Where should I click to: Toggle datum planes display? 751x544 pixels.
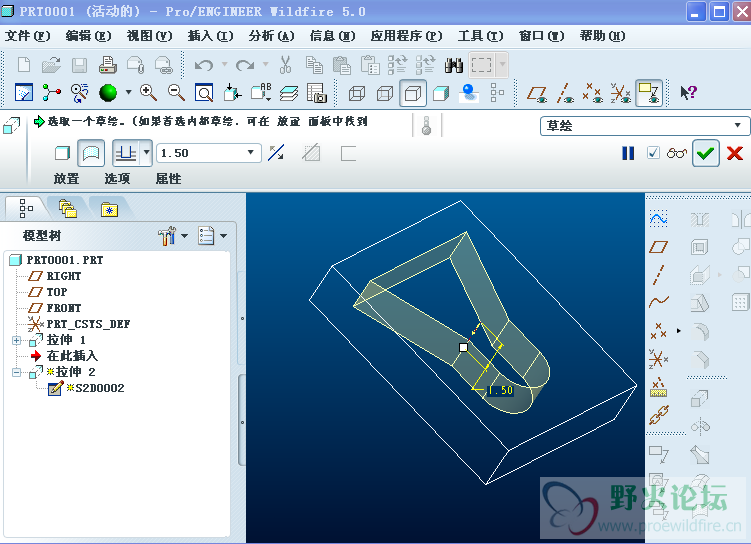[537, 93]
